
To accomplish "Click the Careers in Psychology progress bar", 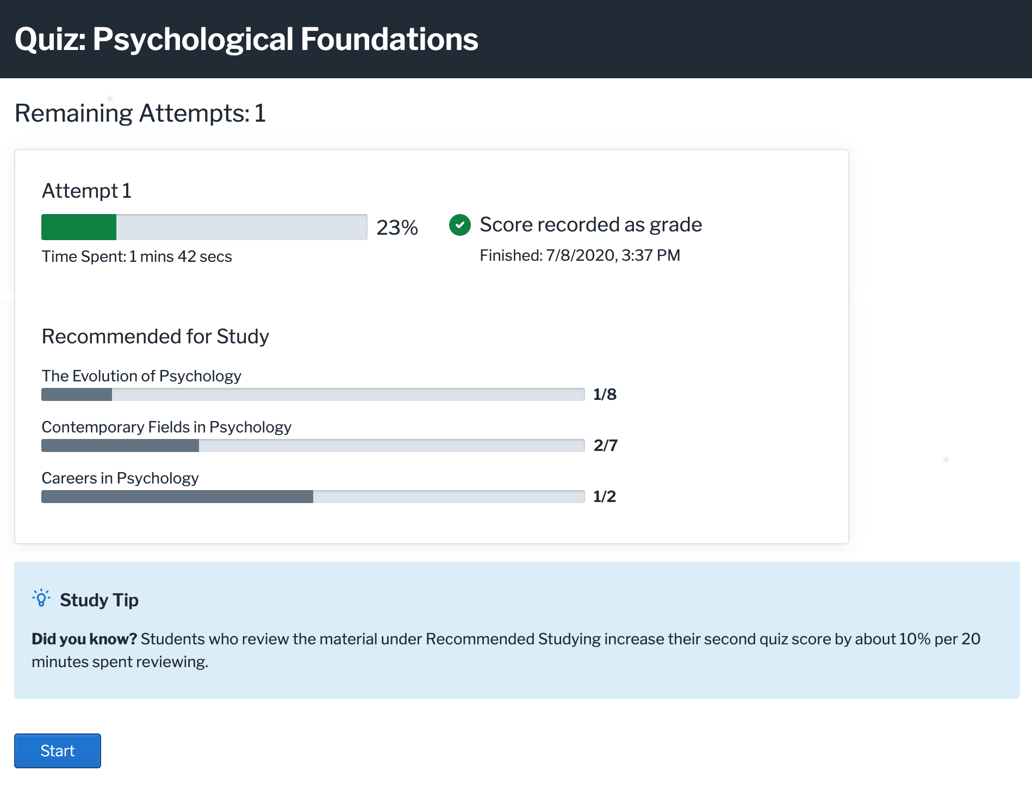I will (x=312, y=497).
